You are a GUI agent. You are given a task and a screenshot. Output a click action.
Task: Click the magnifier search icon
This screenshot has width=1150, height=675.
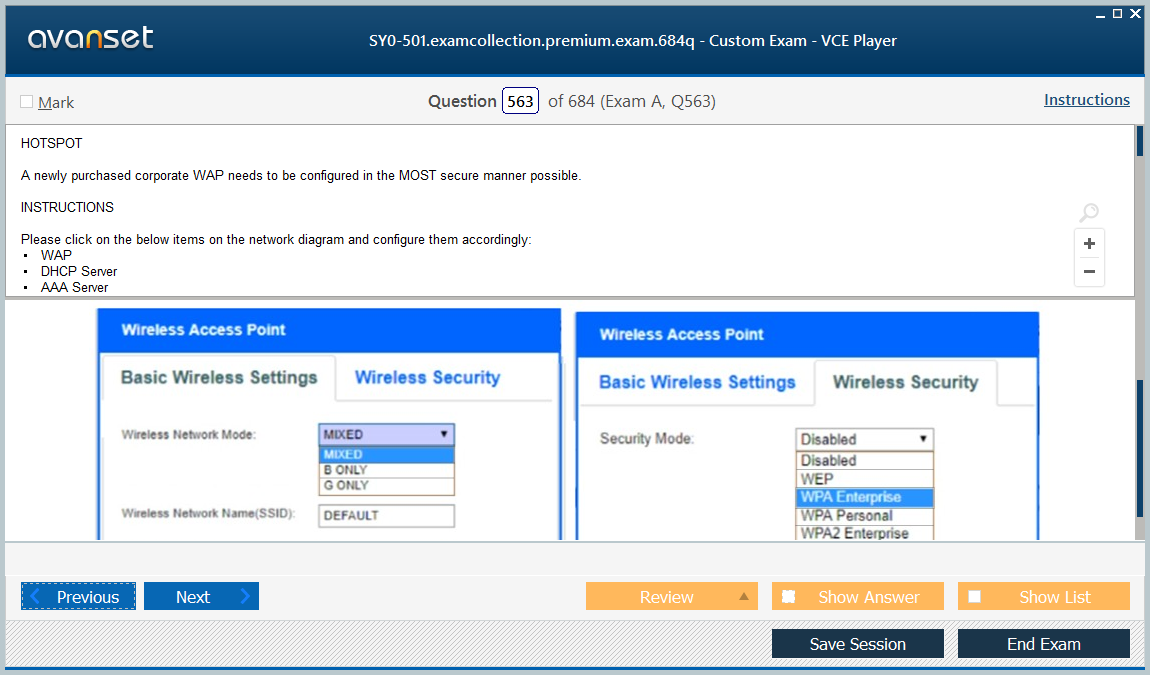pos(1089,212)
